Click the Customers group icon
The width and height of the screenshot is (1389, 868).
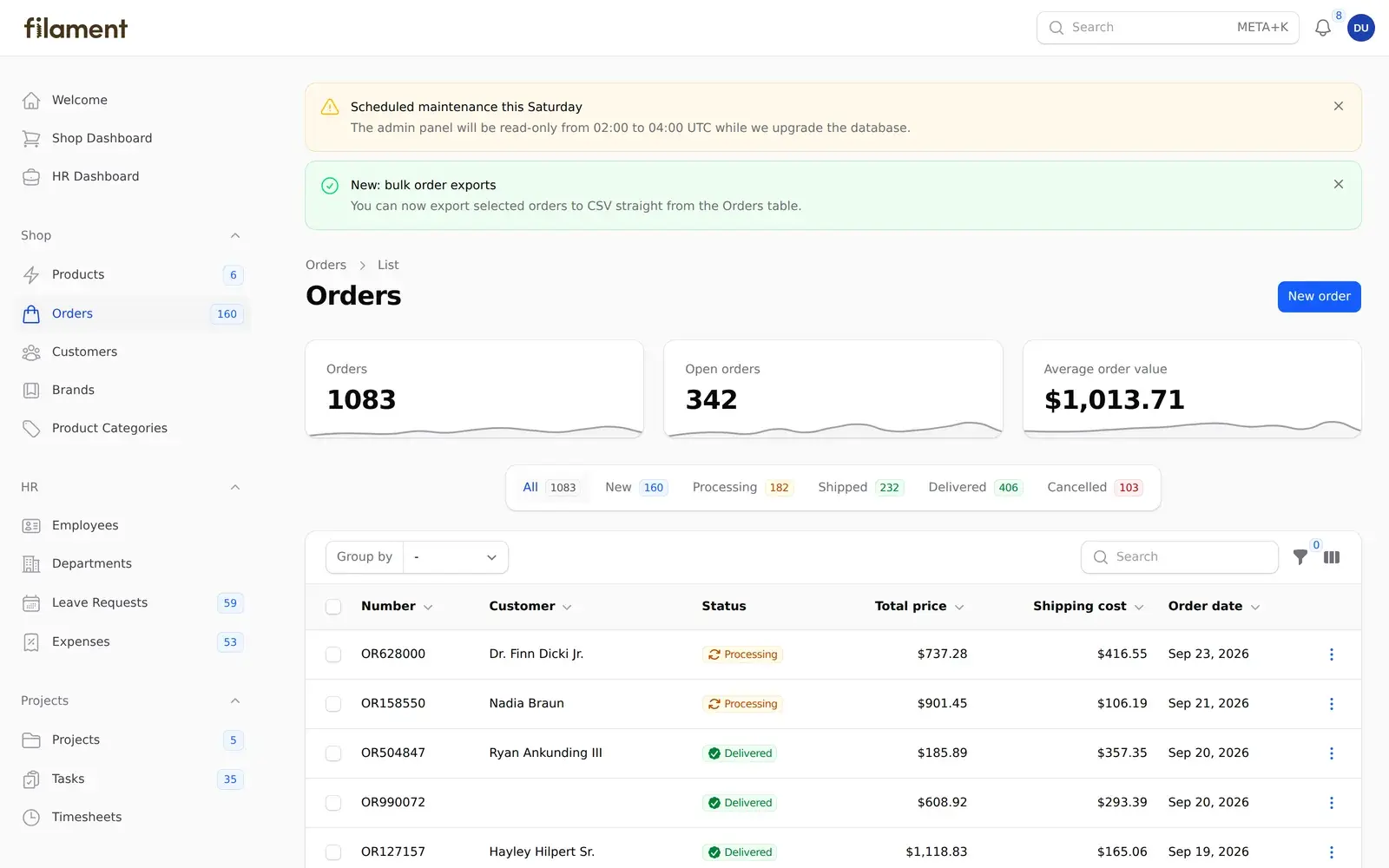point(31,352)
